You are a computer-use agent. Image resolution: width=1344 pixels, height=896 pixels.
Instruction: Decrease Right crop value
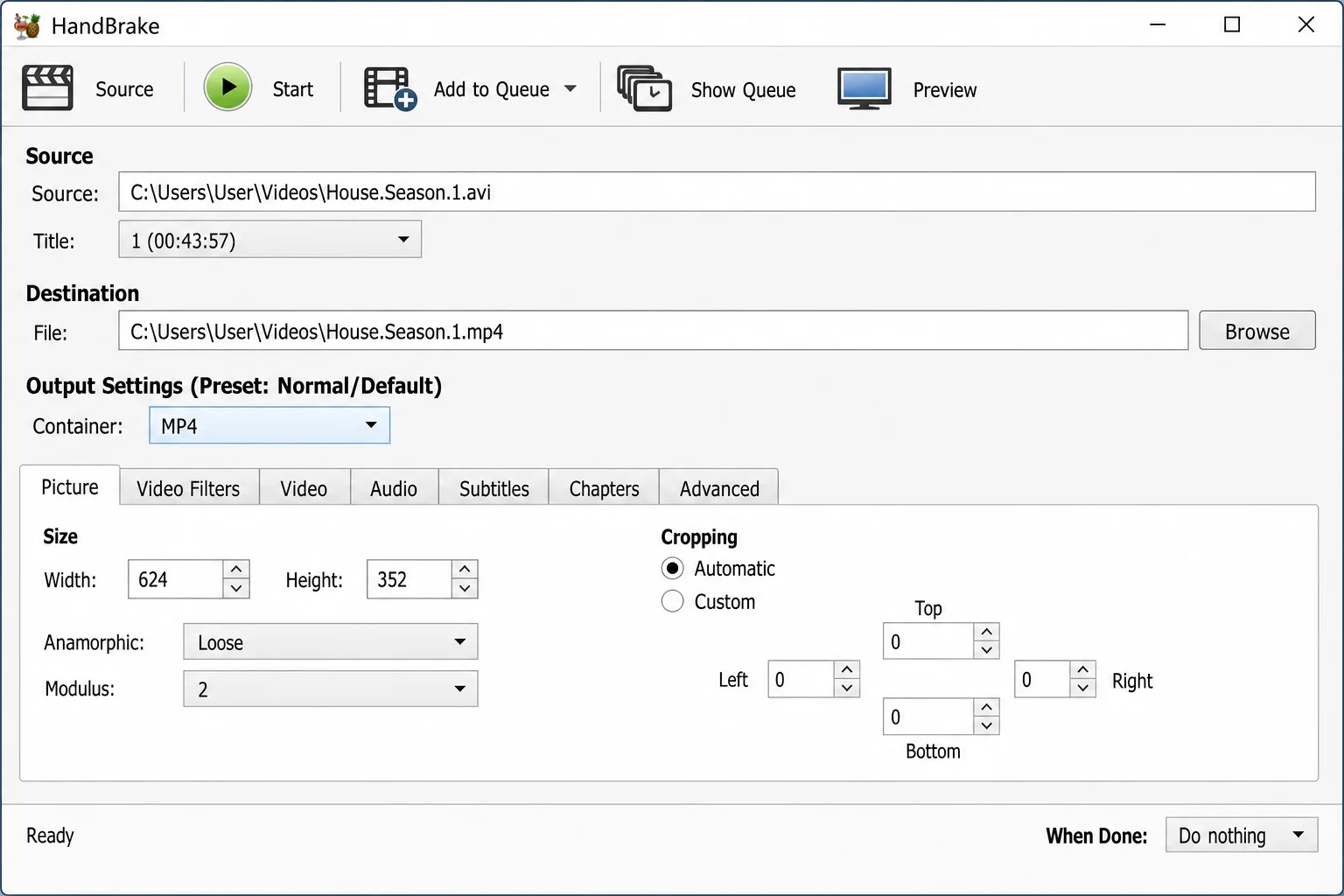tap(1083, 689)
